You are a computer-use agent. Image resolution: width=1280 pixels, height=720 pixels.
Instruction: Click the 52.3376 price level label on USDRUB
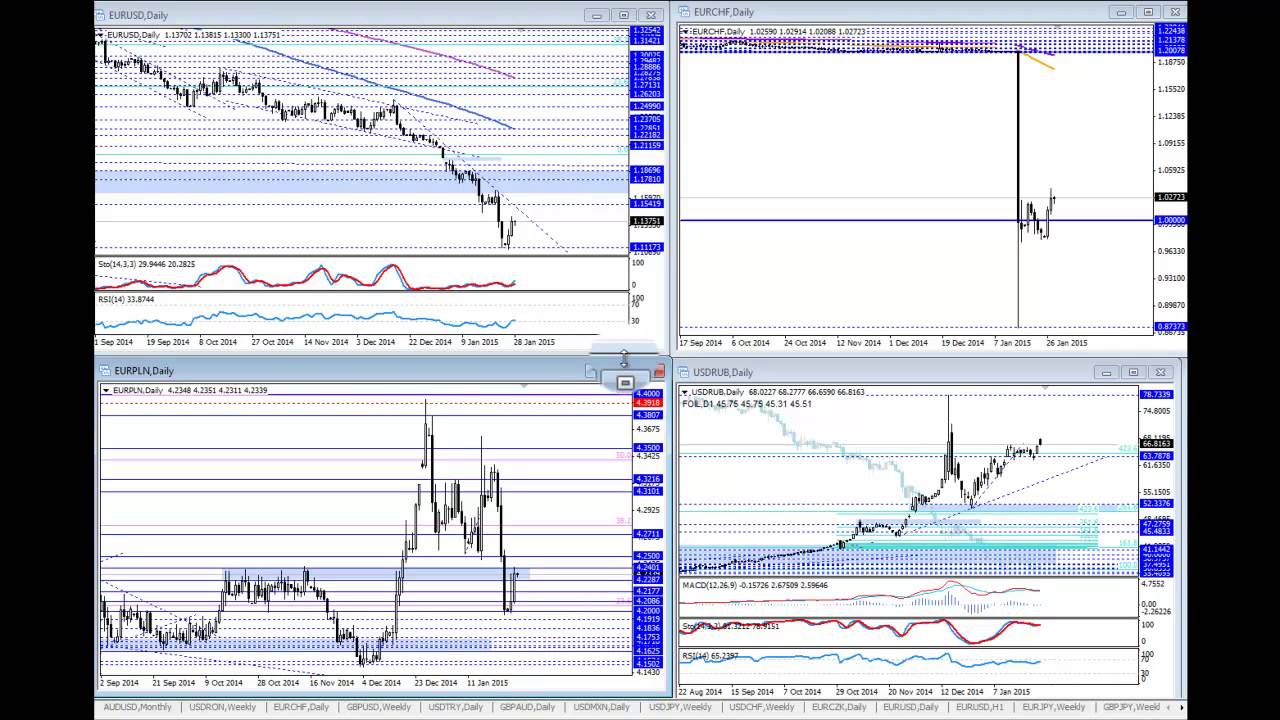[x=1156, y=504]
